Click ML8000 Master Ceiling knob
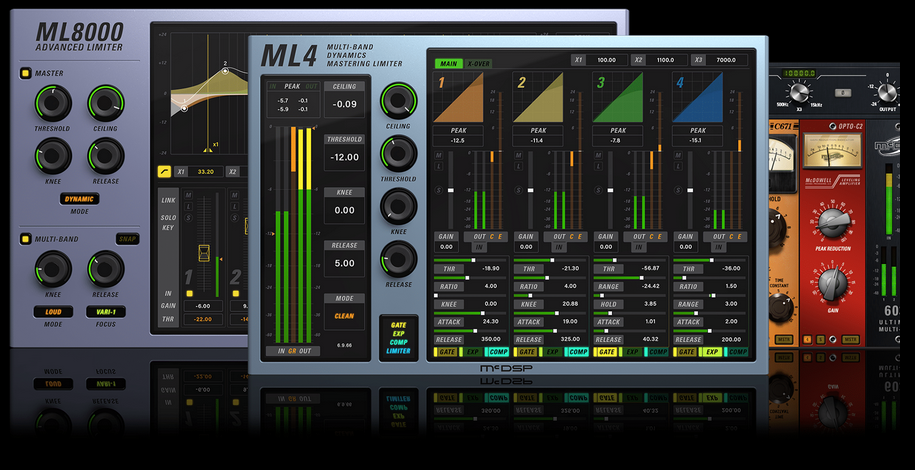 coord(106,103)
